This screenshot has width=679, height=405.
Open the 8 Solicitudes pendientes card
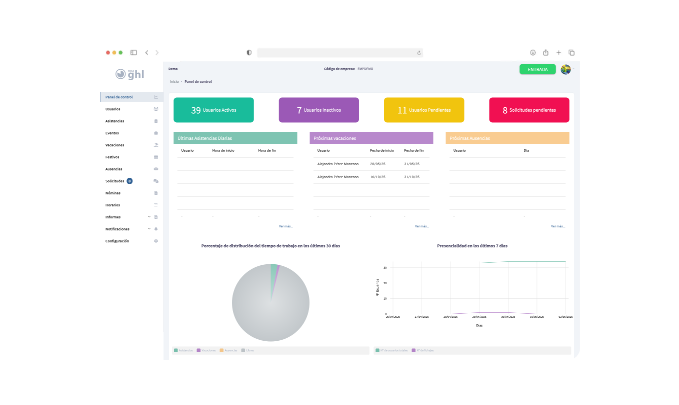528,110
